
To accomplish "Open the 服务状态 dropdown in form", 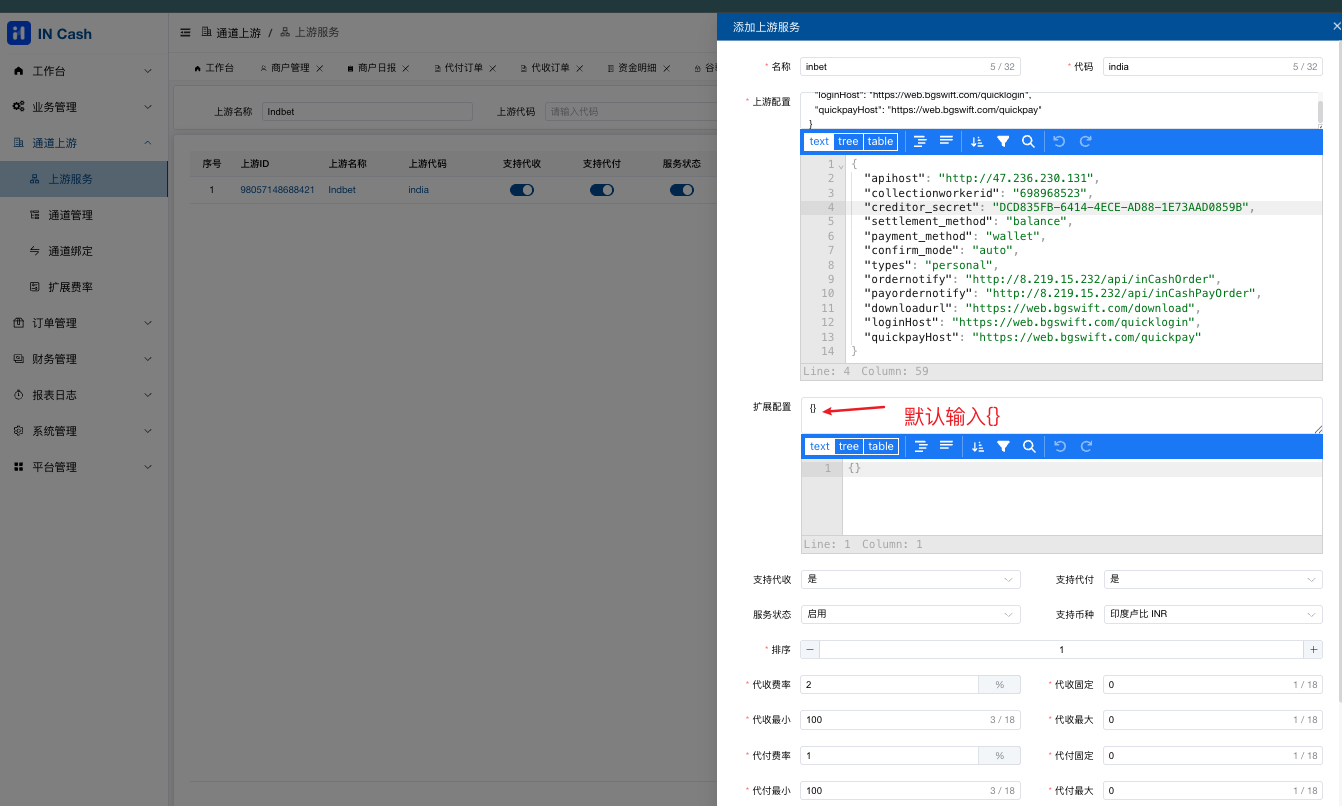I will (910, 614).
